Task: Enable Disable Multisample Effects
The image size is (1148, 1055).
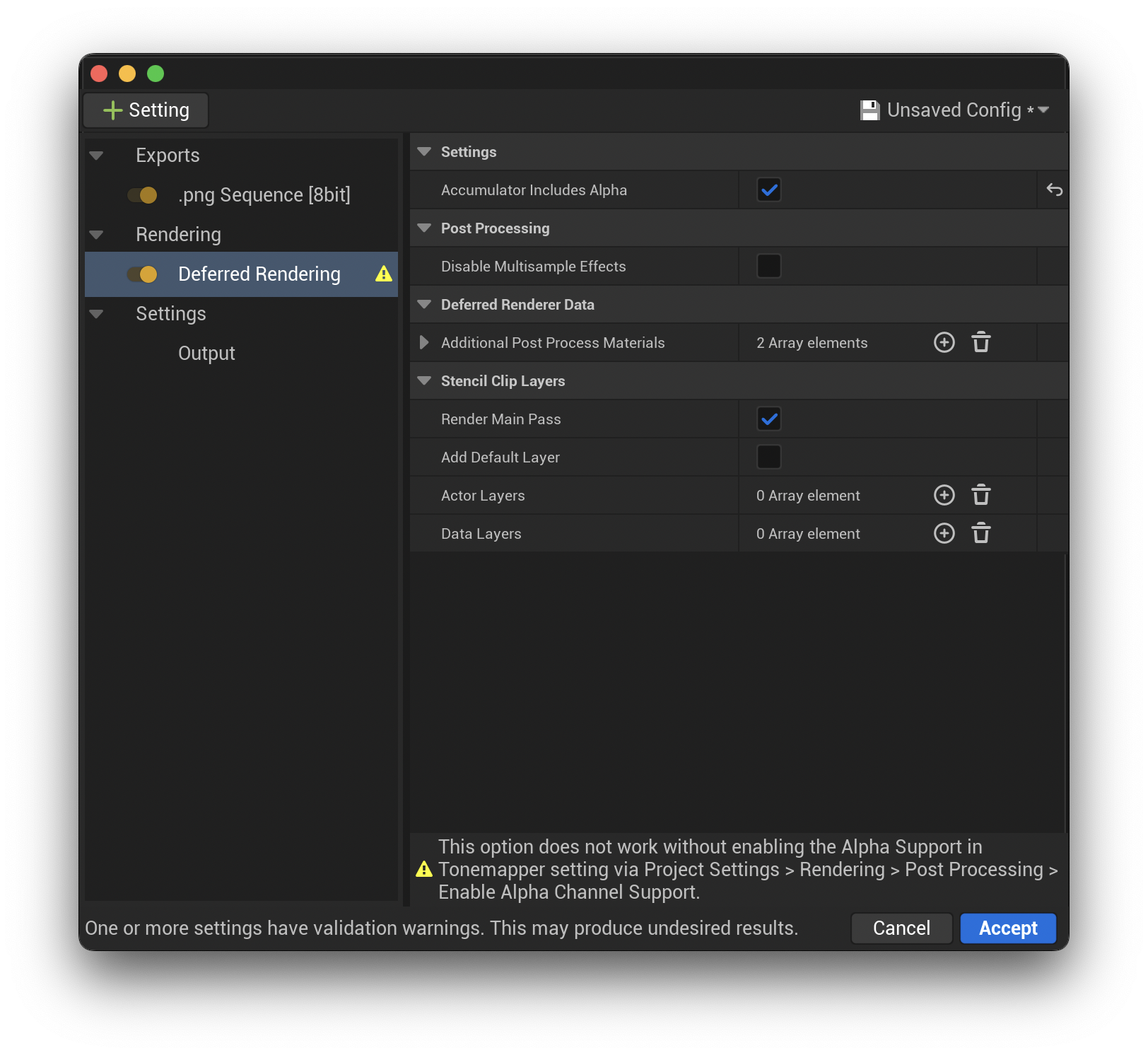Action: tap(768, 266)
